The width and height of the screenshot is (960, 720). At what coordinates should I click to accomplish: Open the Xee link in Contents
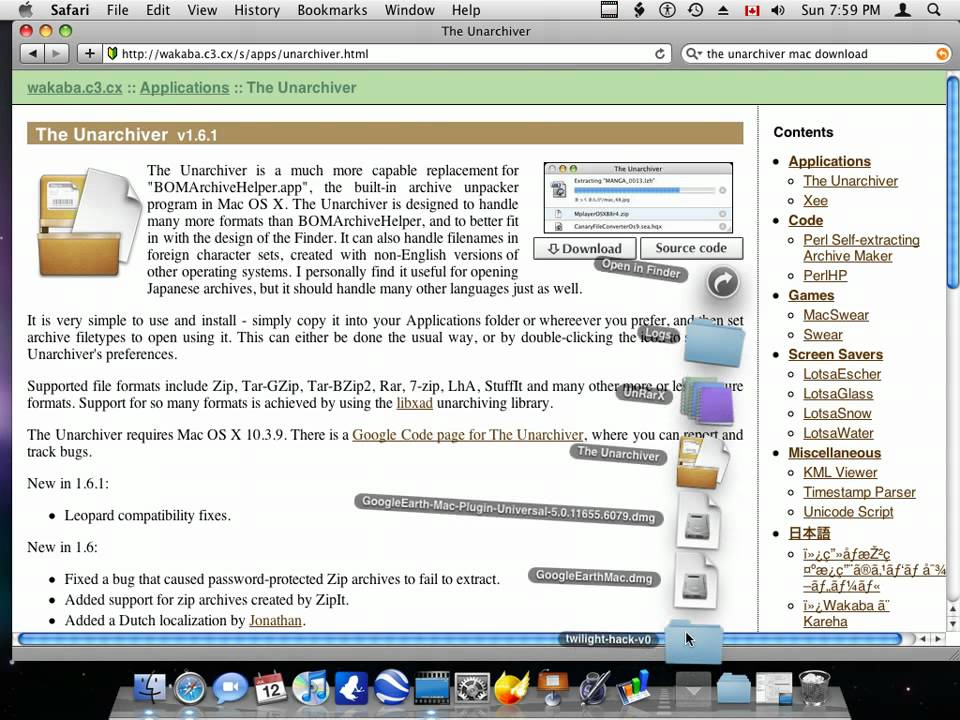816,200
